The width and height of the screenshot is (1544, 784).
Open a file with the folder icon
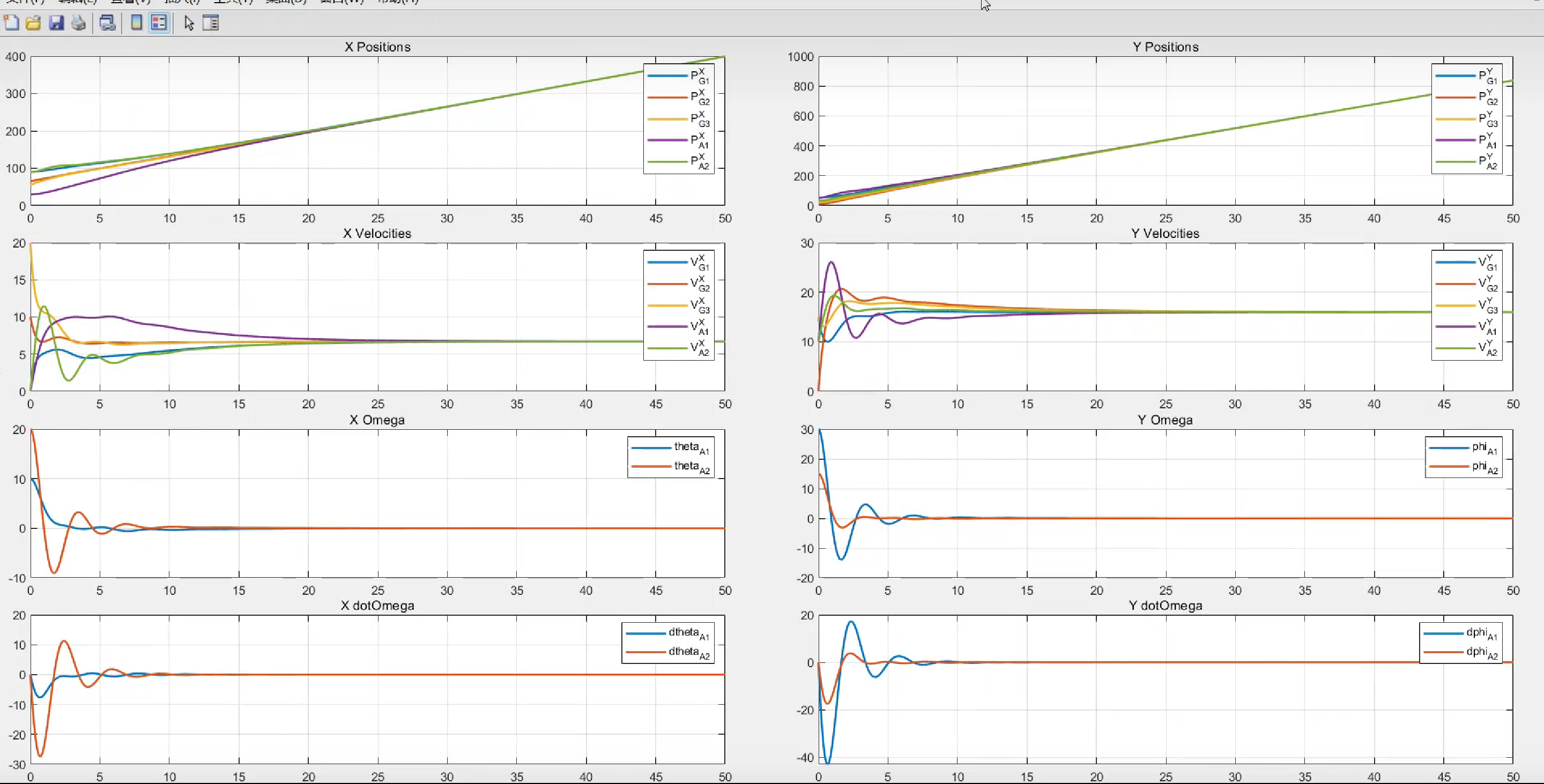point(34,24)
